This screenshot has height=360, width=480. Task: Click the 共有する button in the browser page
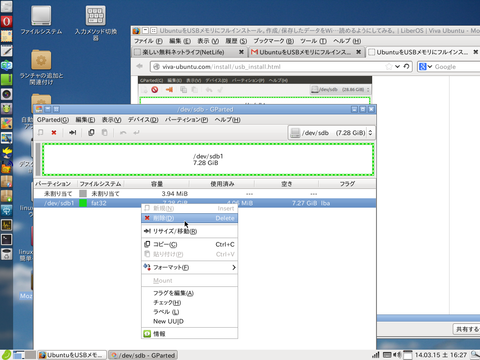467,329
